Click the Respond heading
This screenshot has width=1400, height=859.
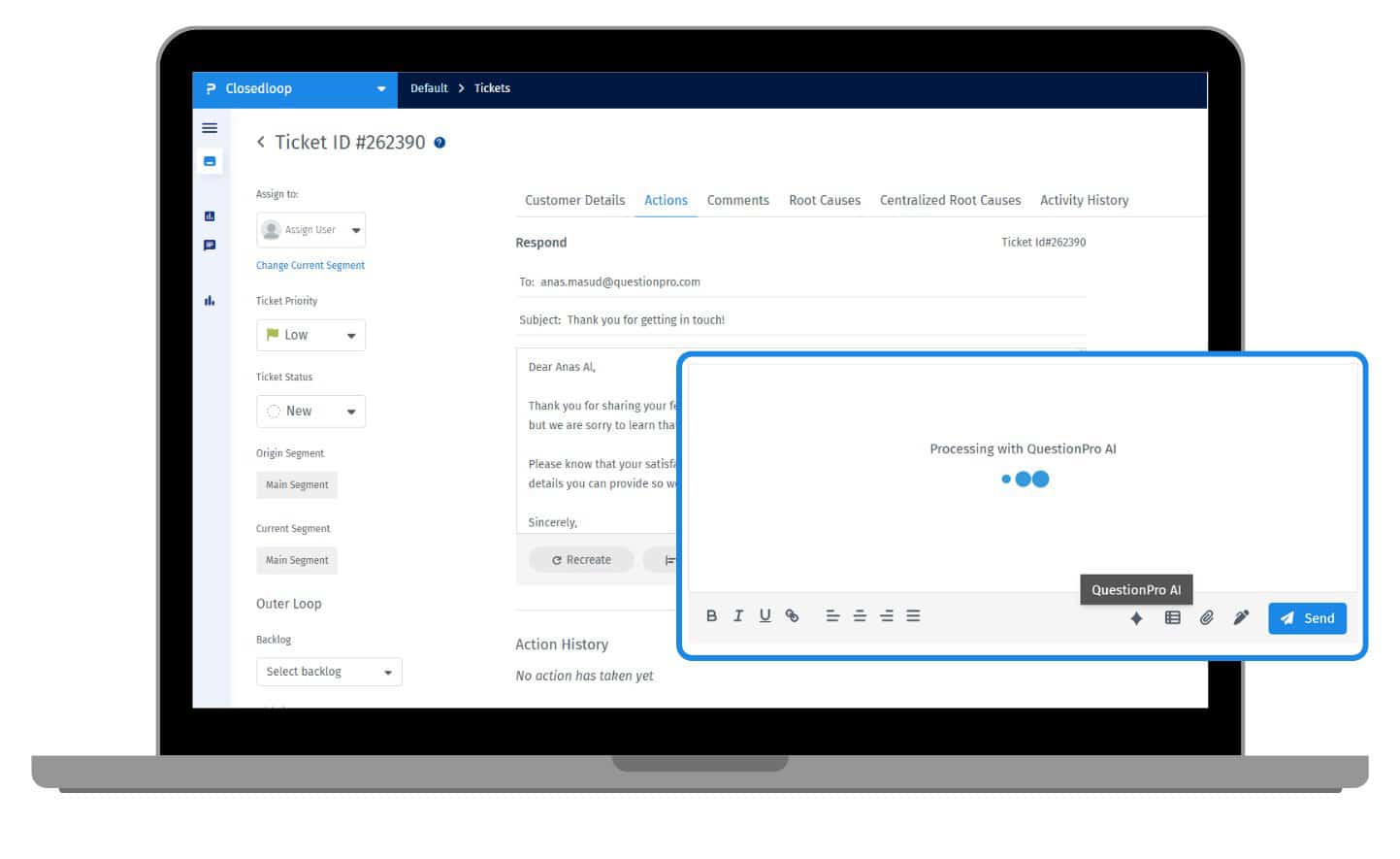[540, 243]
